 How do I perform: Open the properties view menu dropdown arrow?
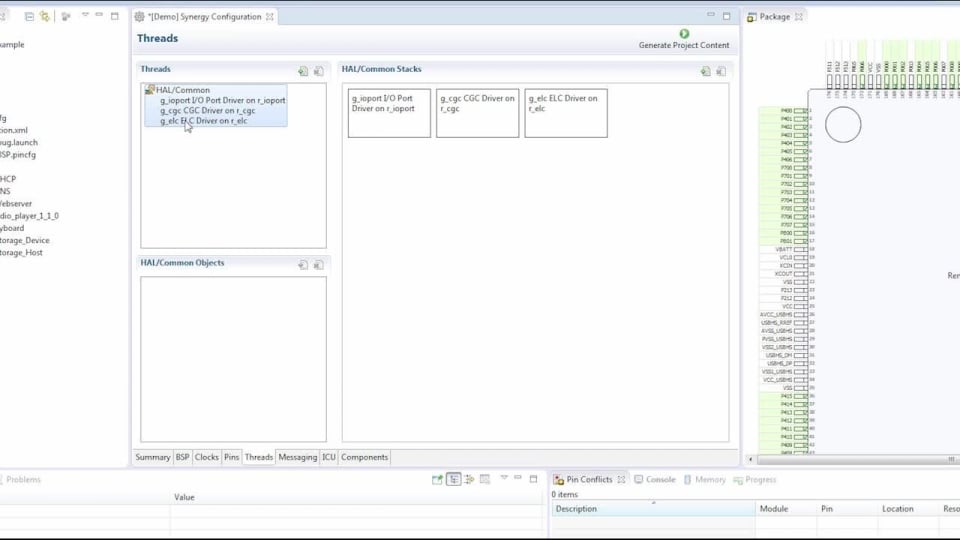click(x=504, y=479)
